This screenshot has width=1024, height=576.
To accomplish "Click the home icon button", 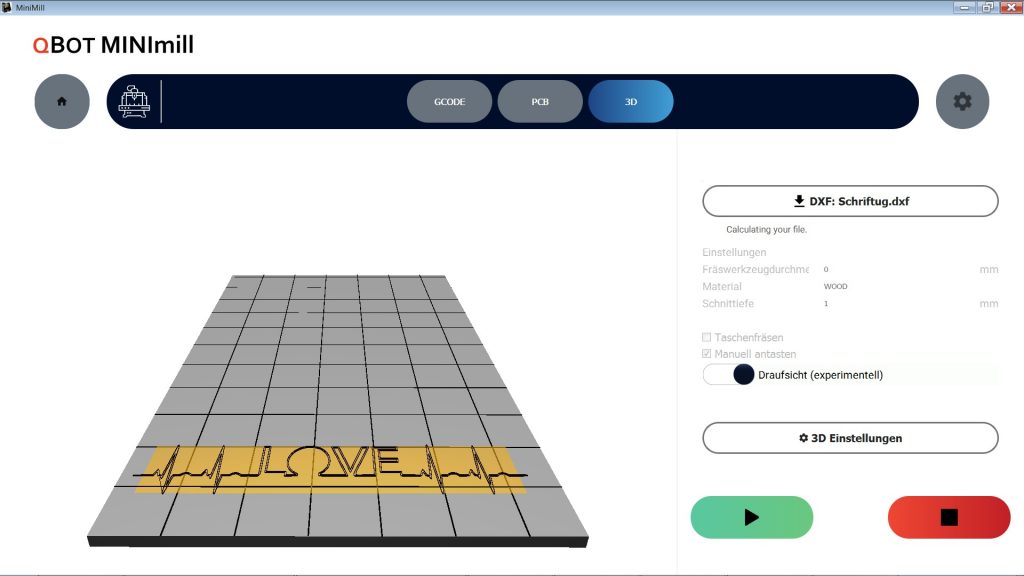I will click(62, 102).
